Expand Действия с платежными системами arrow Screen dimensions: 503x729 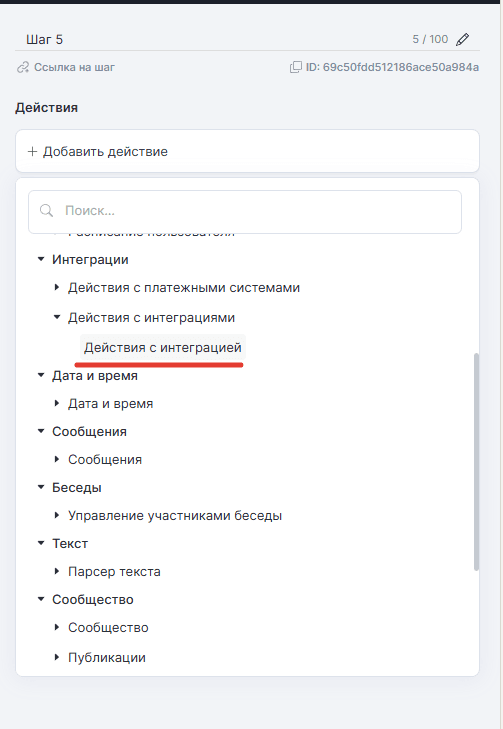tap(57, 287)
